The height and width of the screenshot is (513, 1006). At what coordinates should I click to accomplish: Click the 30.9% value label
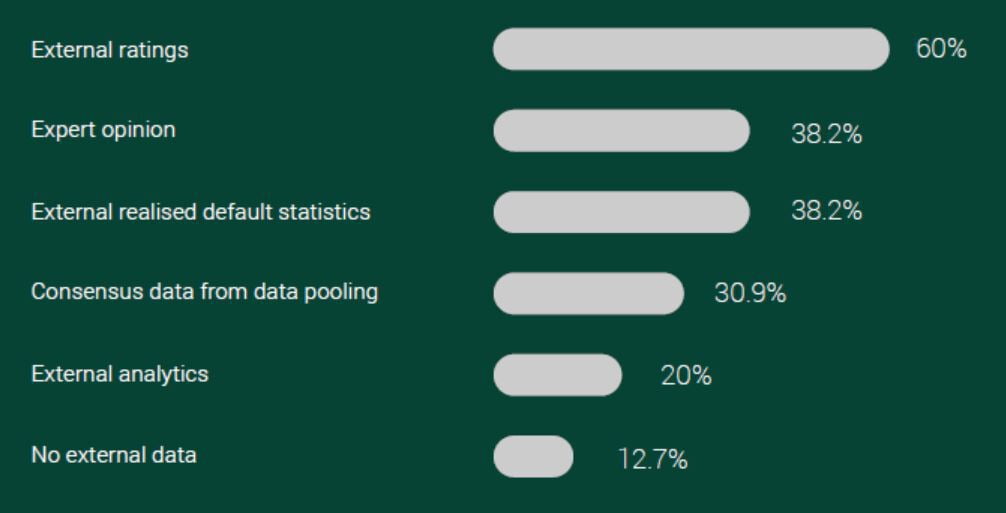tap(750, 294)
